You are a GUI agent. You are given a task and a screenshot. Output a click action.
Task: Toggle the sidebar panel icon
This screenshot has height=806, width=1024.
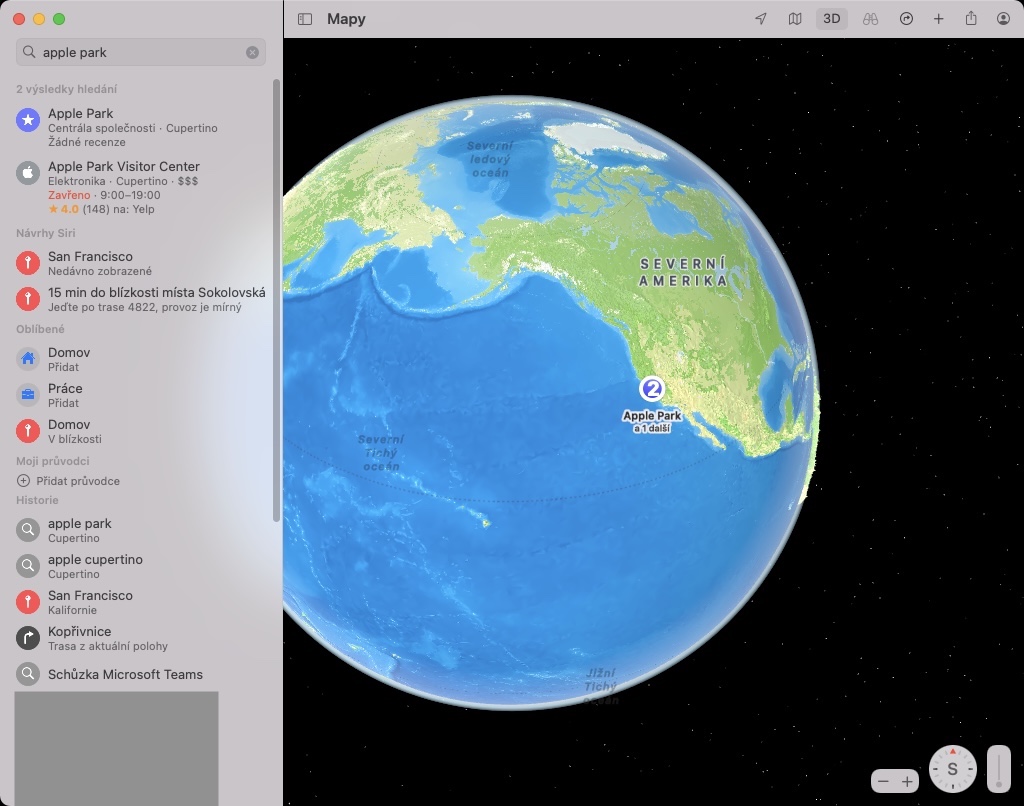[x=305, y=19]
